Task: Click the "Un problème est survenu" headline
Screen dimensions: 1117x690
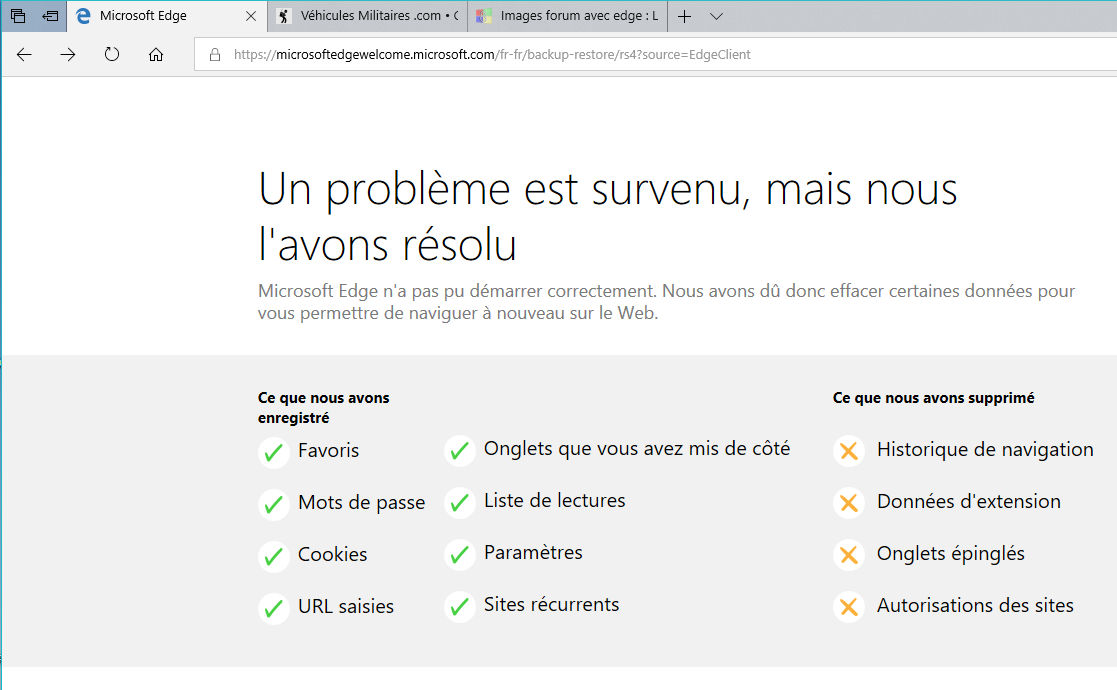Action: coord(608,217)
